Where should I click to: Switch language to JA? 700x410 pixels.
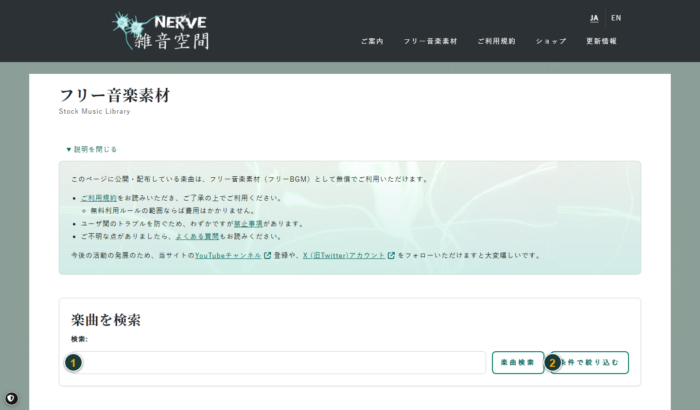[594, 18]
